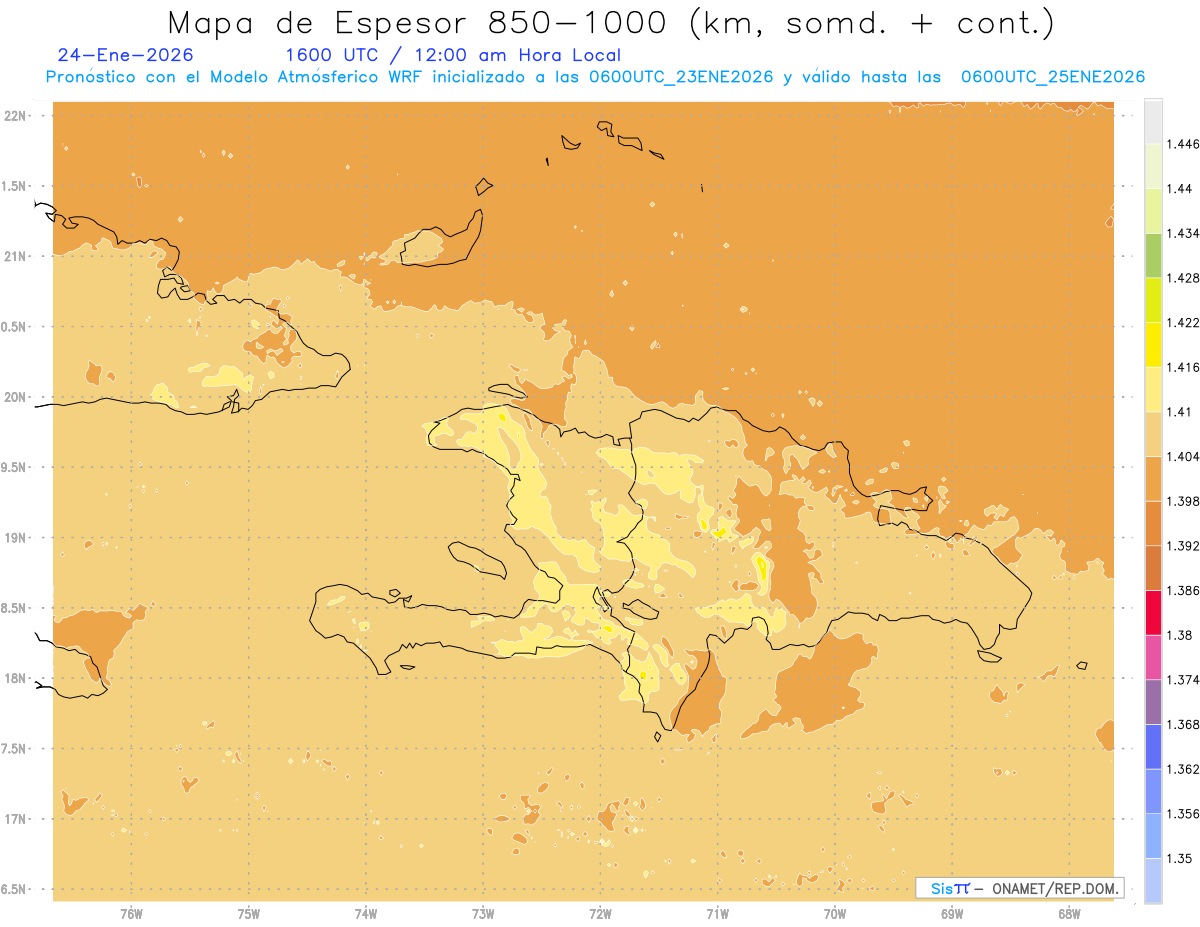Click the legend value "1.386"
The image size is (1200, 927).
tap(1182, 590)
